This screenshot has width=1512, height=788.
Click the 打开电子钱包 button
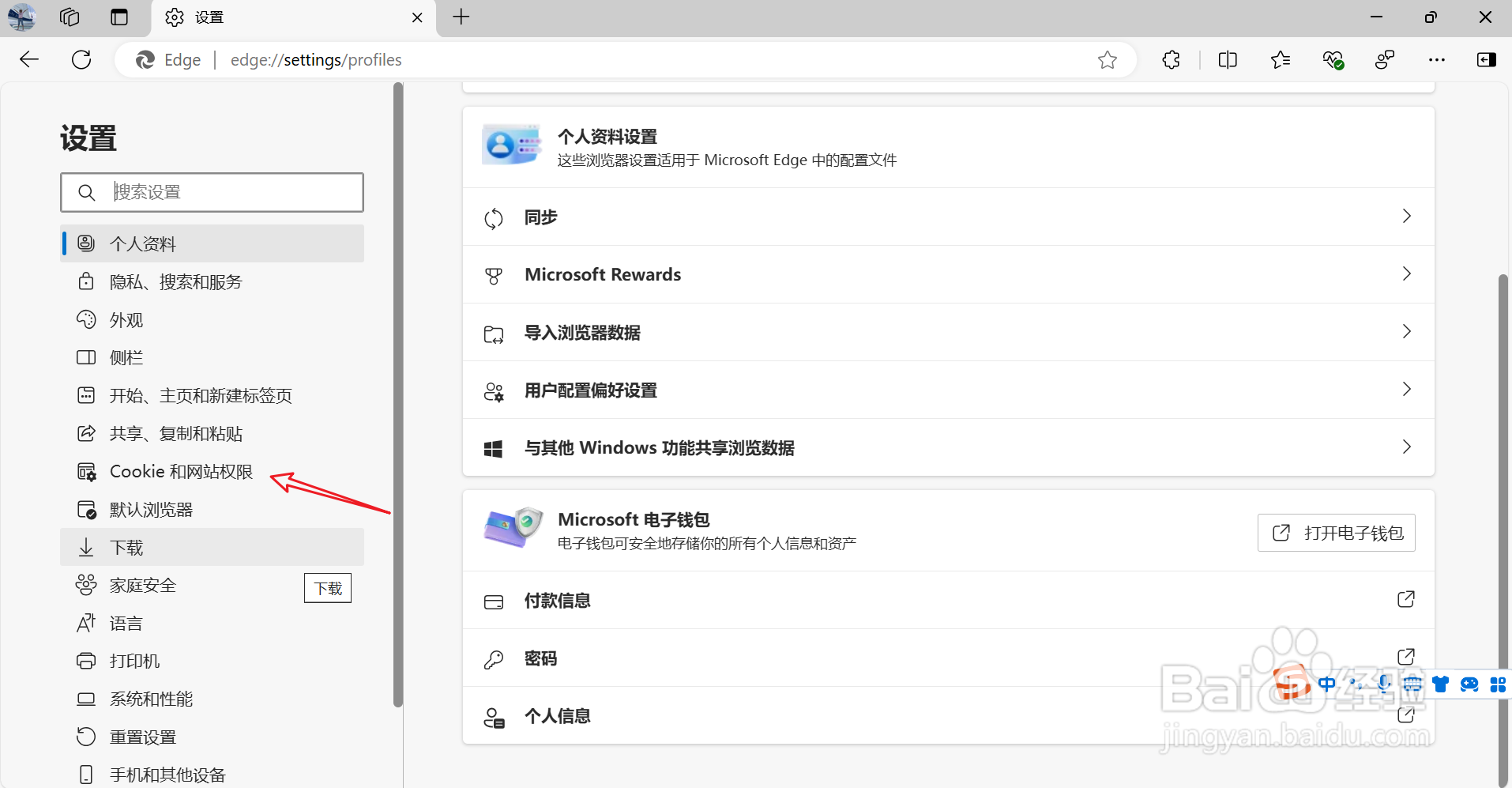click(x=1337, y=533)
